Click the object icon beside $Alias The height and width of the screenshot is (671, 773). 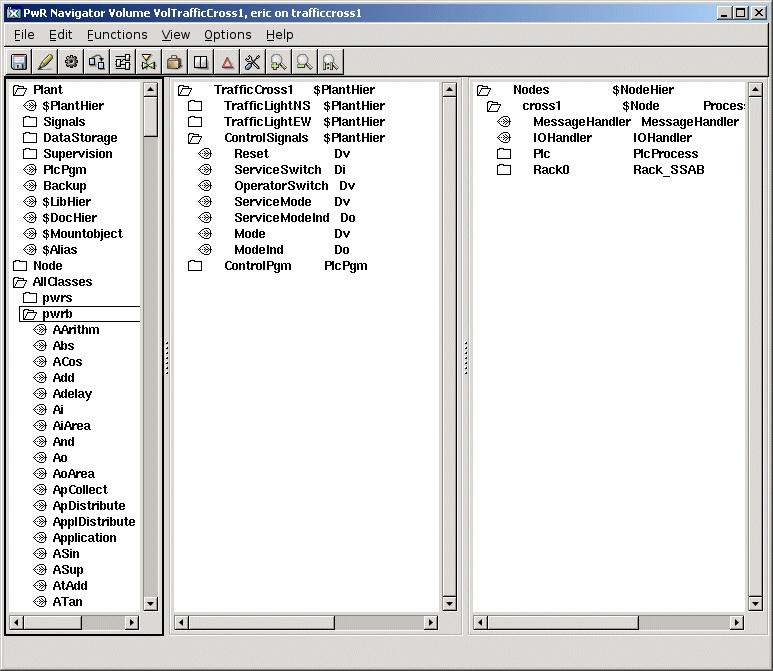[x=30, y=249]
